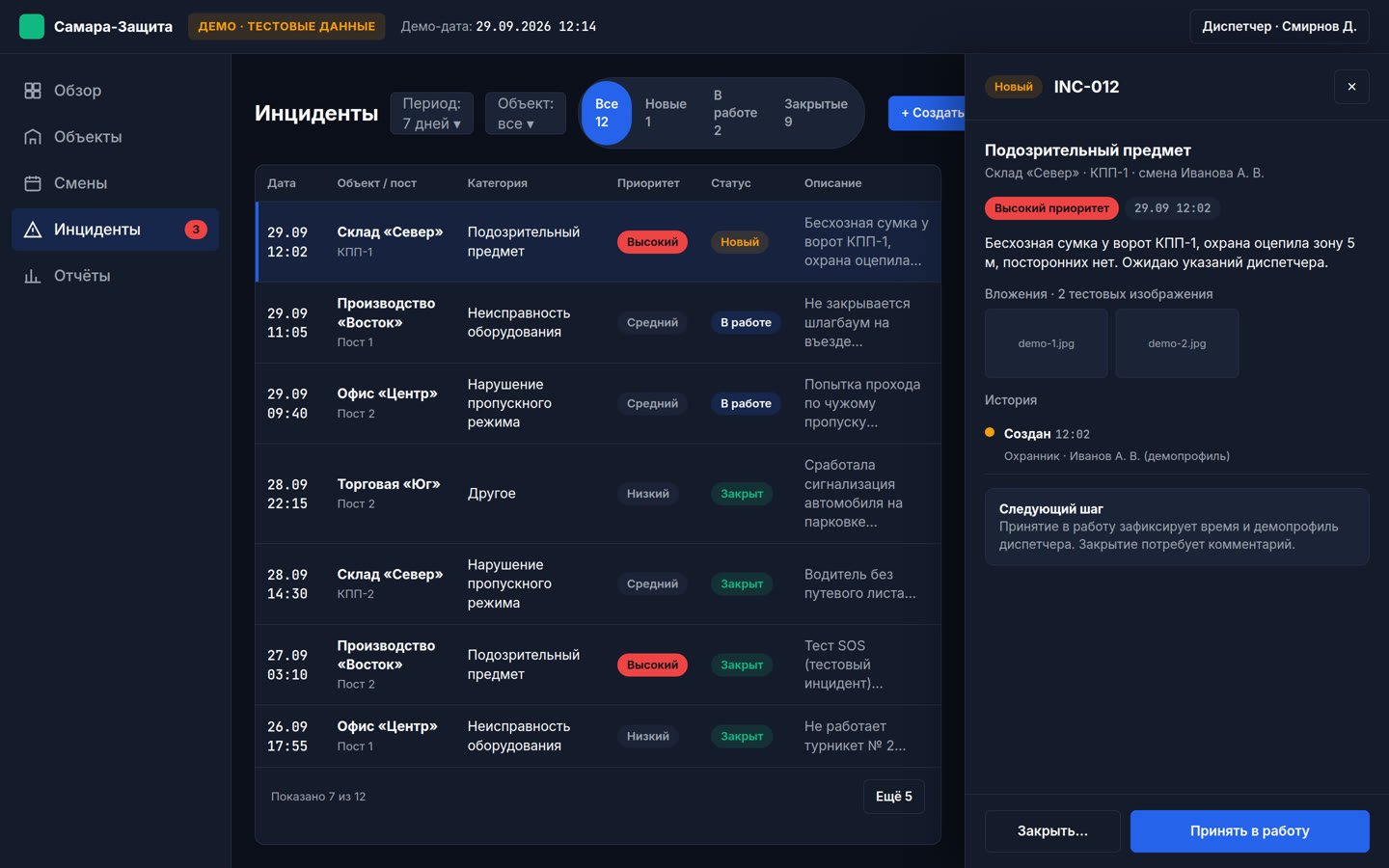The image size is (1389, 868).
Task: Select the row Офис «Центр» 29.09 09:40
Action: 598,404
